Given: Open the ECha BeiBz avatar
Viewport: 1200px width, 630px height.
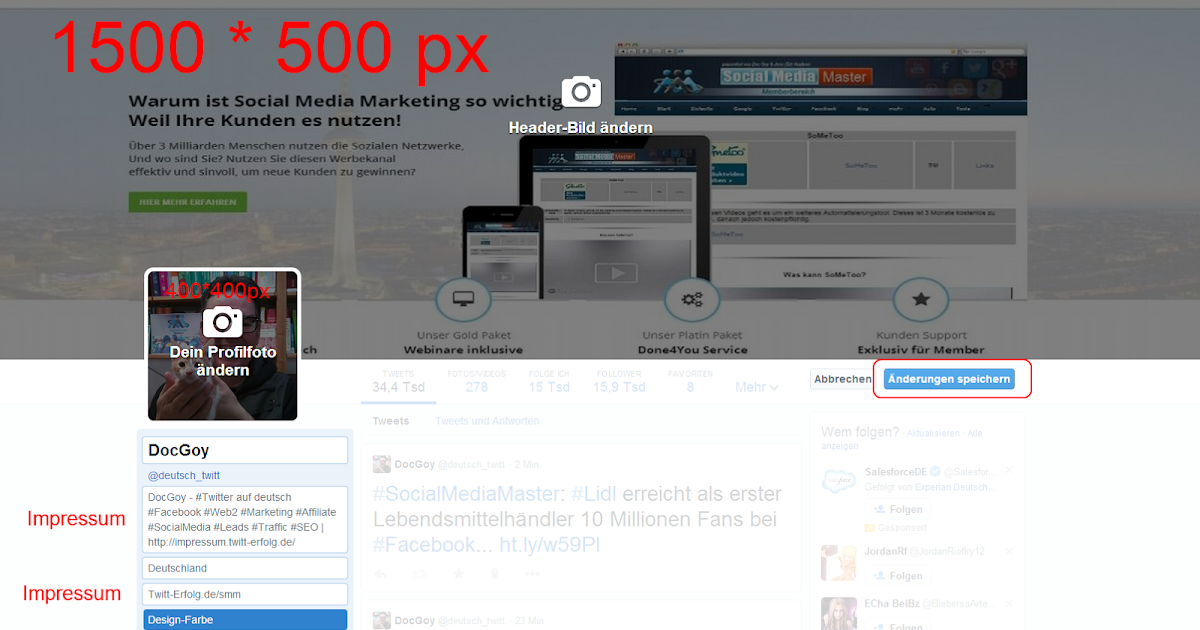Looking at the screenshot, I should pos(837,613).
